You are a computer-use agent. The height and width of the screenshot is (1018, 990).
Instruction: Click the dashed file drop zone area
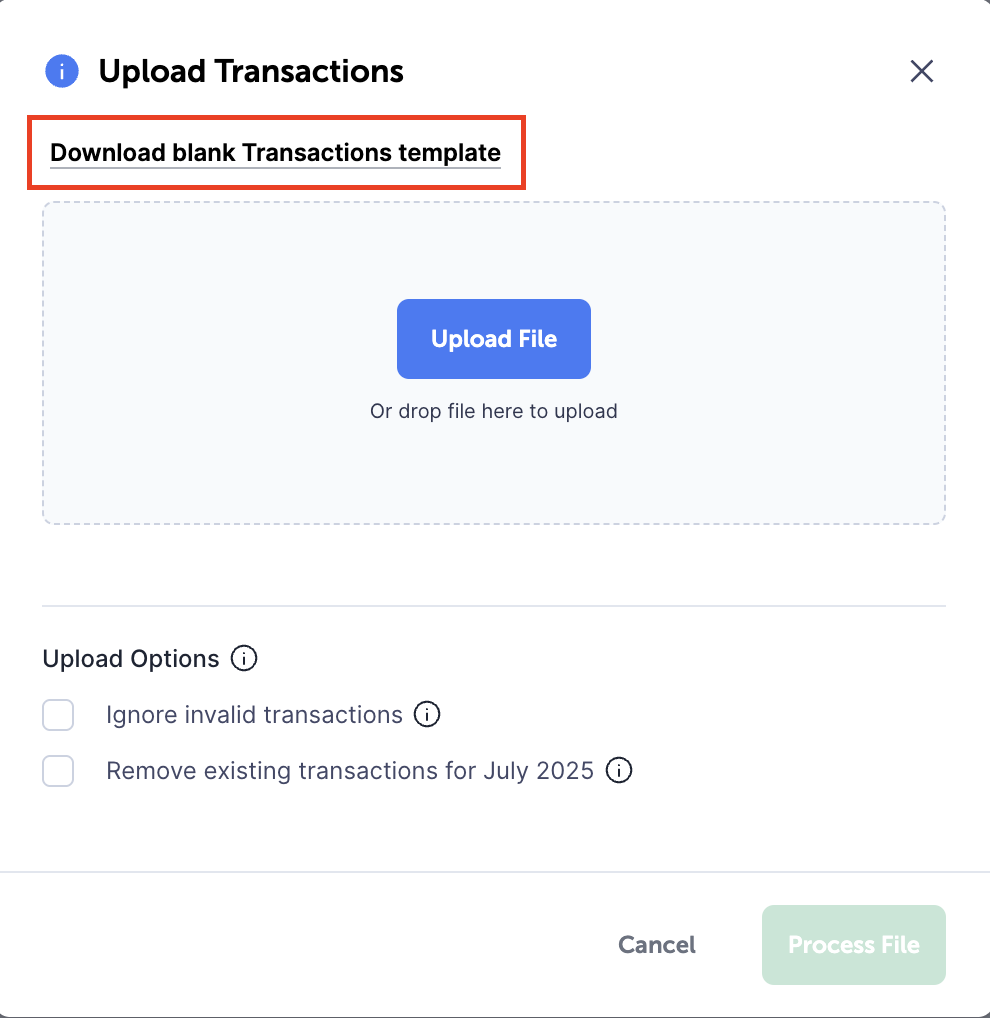pyautogui.click(x=494, y=472)
